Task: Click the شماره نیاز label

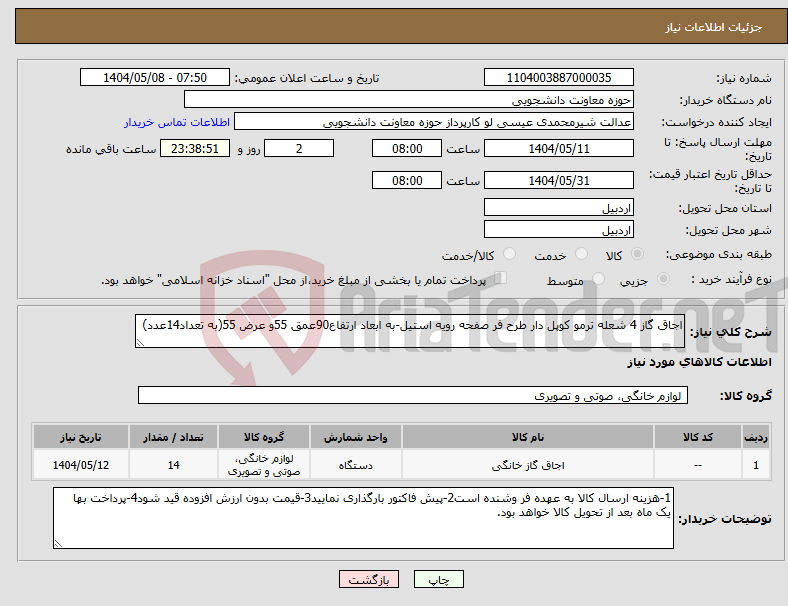Action: [744, 78]
